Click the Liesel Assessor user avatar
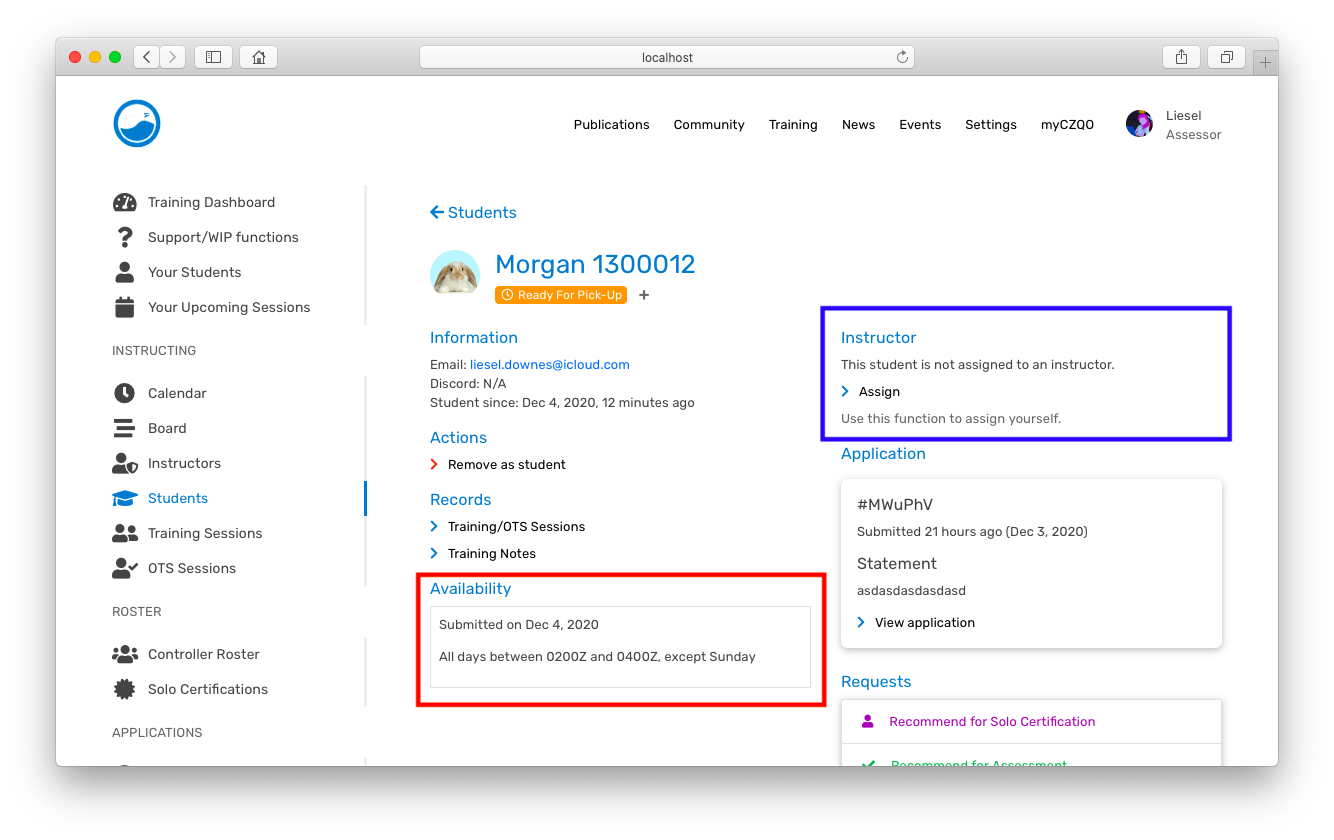 pos(1139,124)
